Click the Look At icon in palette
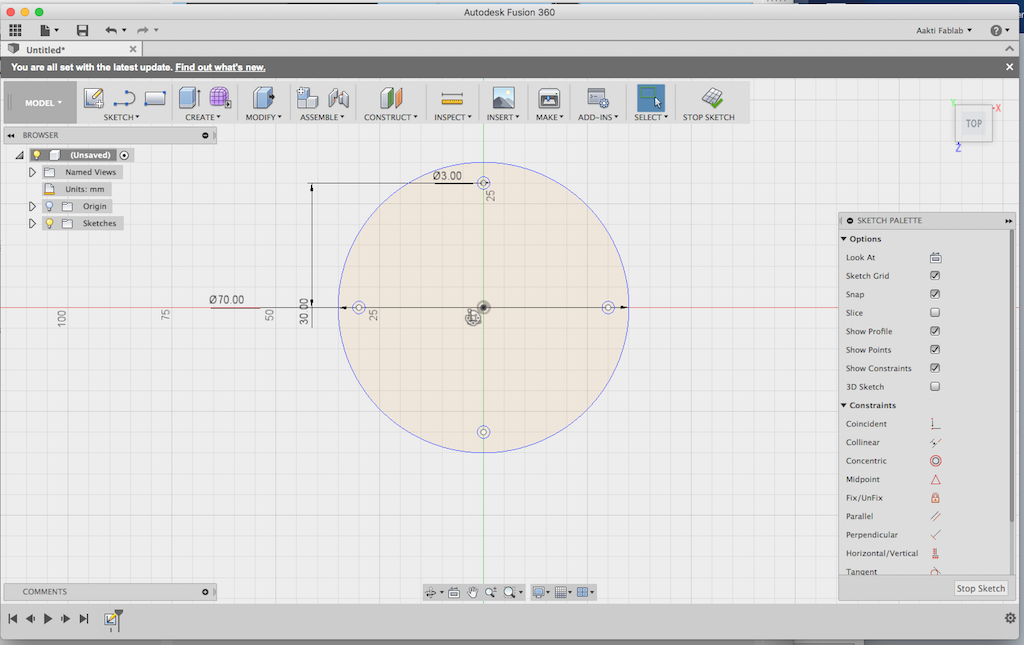Viewport: 1024px width, 645px height. coord(935,258)
